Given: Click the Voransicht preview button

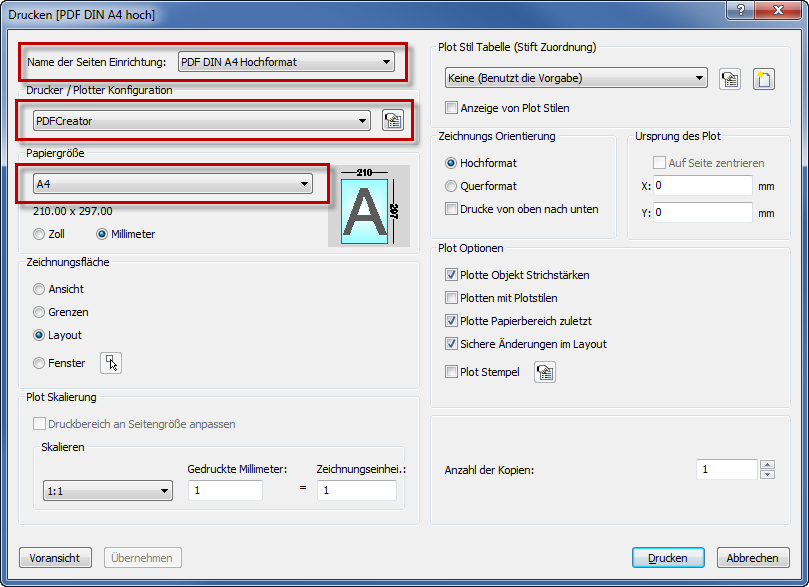Looking at the screenshot, I should pos(55,558).
